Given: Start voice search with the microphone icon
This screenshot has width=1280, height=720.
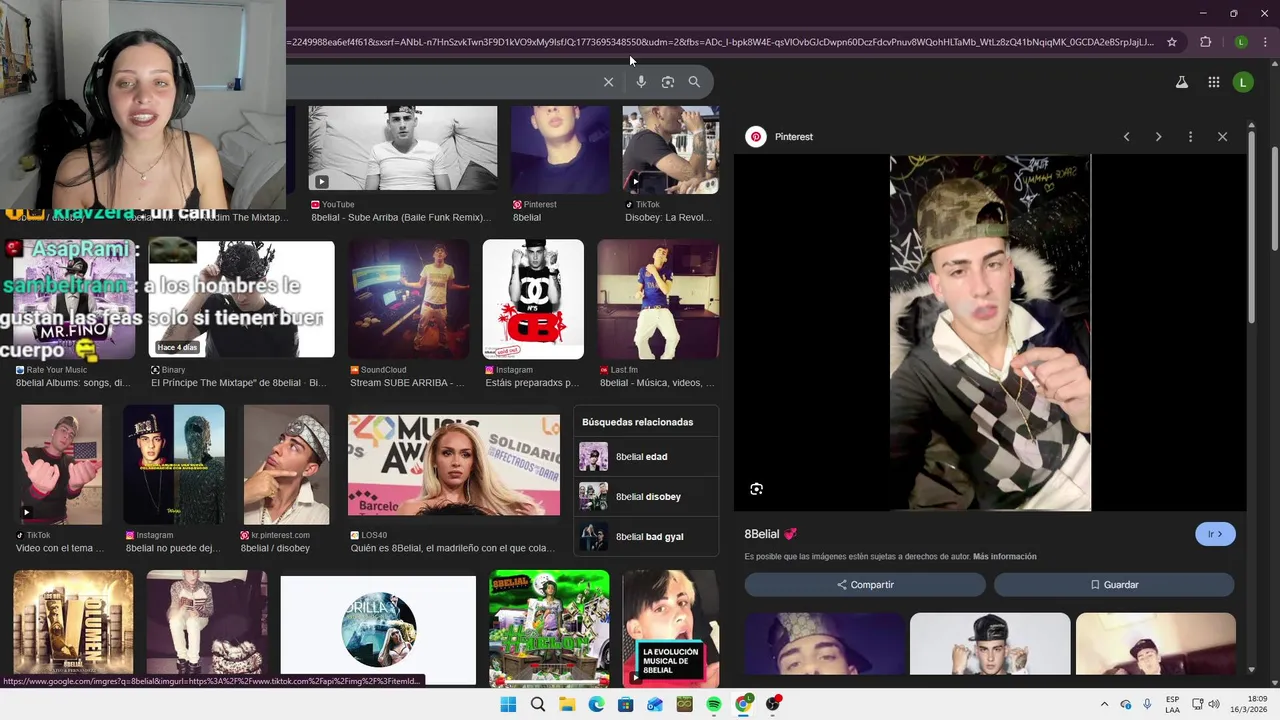Looking at the screenshot, I should [x=641, y=82].
